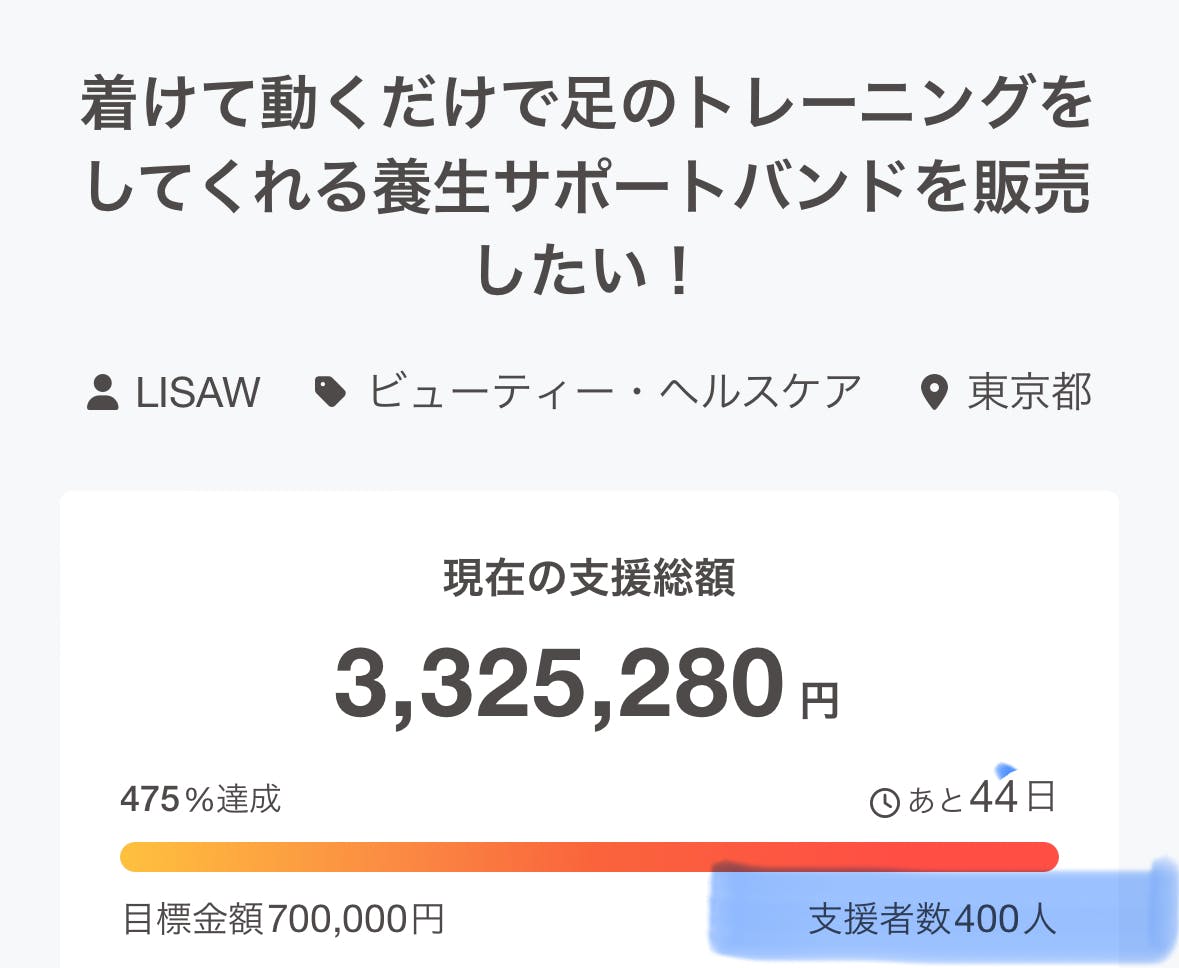Click the project title heading

pyautogui.click(x=587, y=191)
